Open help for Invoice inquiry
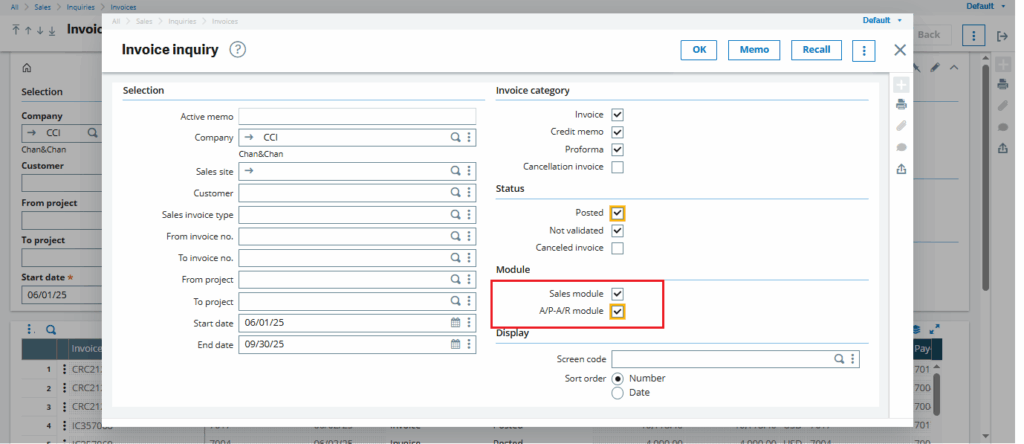 (238, 50)
